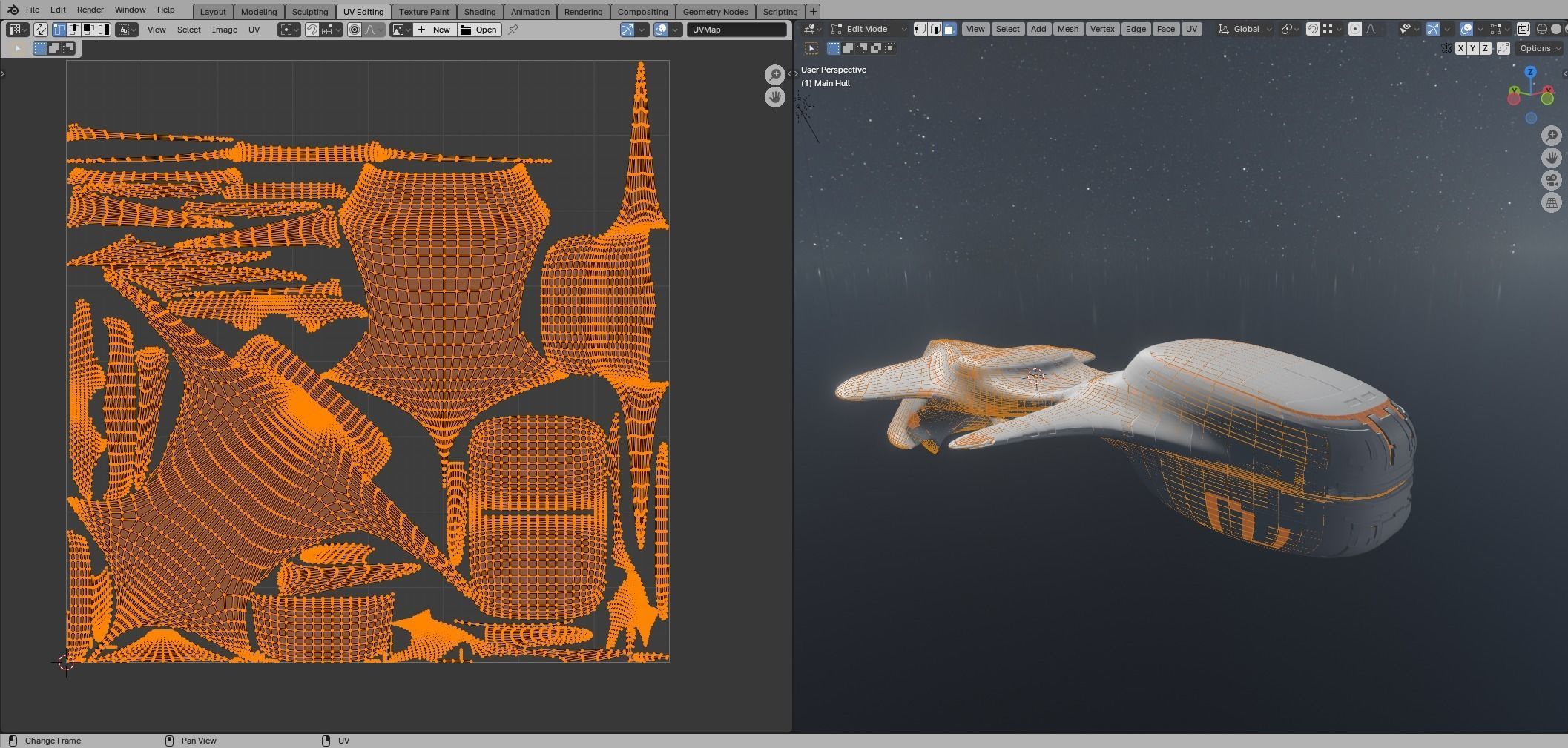The height and width of the screenshot is (748, 1568).
Task: Open viewport visibility eye dropdown
Action: 1409,29
